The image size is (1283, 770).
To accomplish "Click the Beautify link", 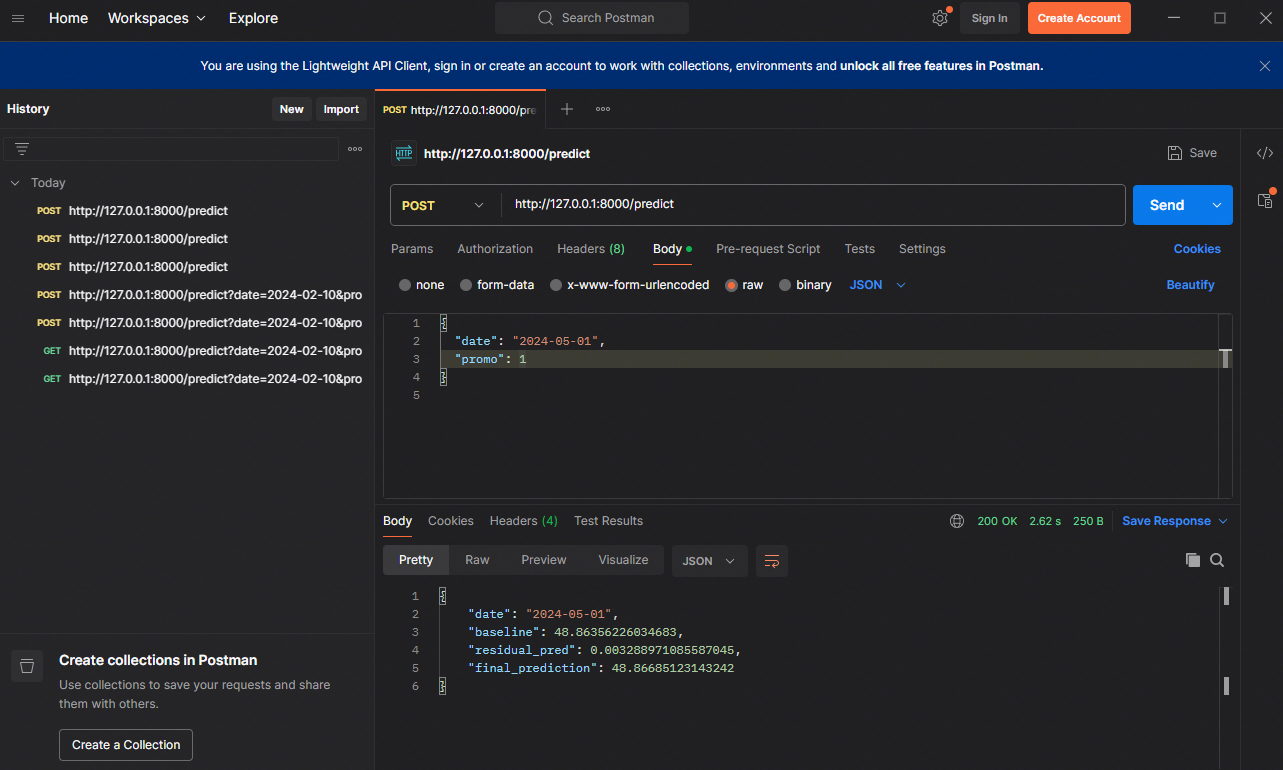I will point(1190,285).
